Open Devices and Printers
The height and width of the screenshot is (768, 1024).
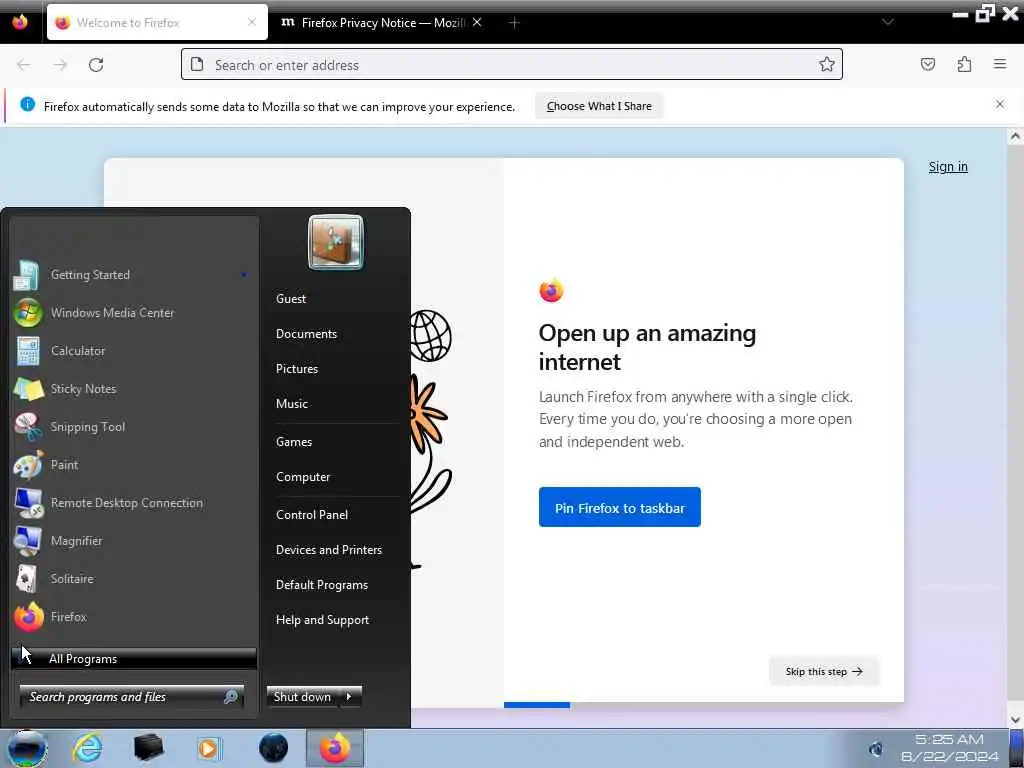(328, 550)
